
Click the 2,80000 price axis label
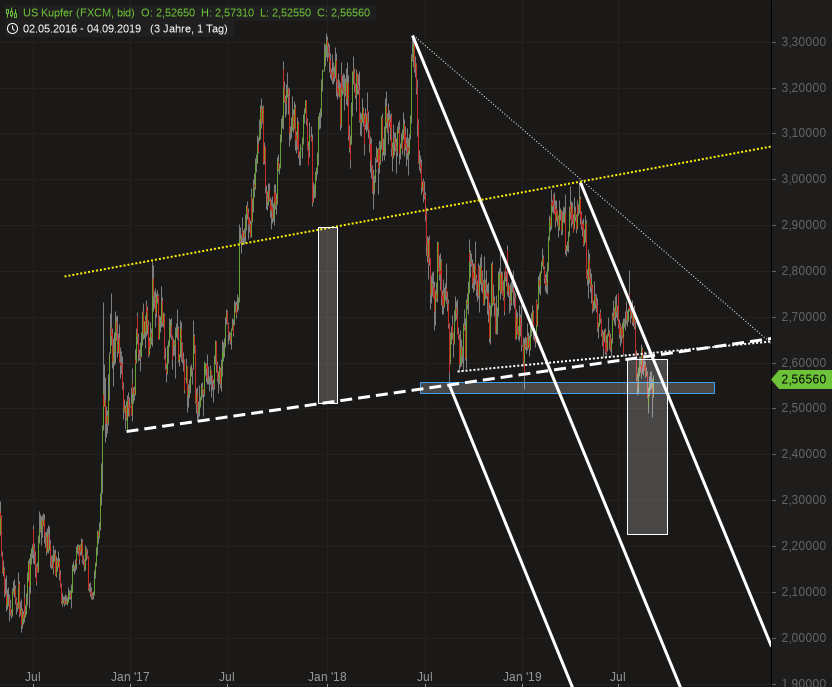pos(803,271)
